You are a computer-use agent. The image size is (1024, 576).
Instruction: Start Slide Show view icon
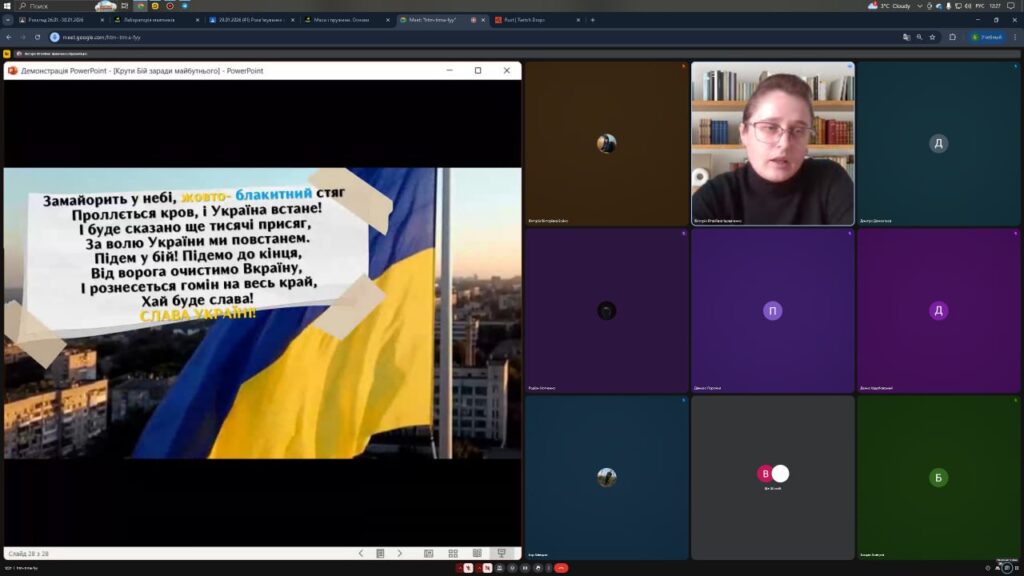(x=502, y=553)
